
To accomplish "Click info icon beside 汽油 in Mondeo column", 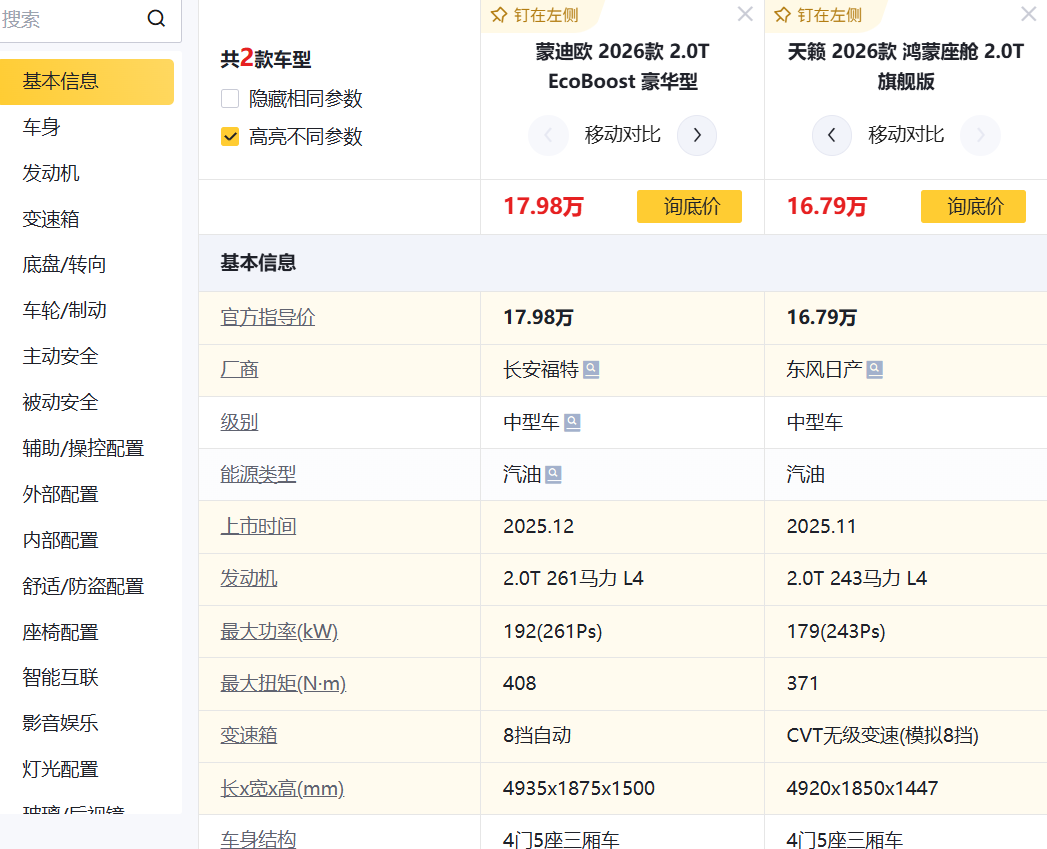I will pyautogui.click(x=553, y=475).
